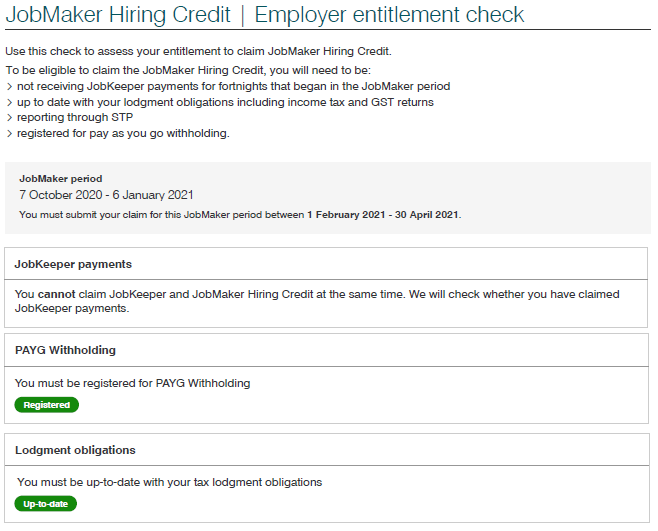This screenshot has height=531, width=658.
Task: Select the PAYG Withholding section header
Action: point(66,350)
